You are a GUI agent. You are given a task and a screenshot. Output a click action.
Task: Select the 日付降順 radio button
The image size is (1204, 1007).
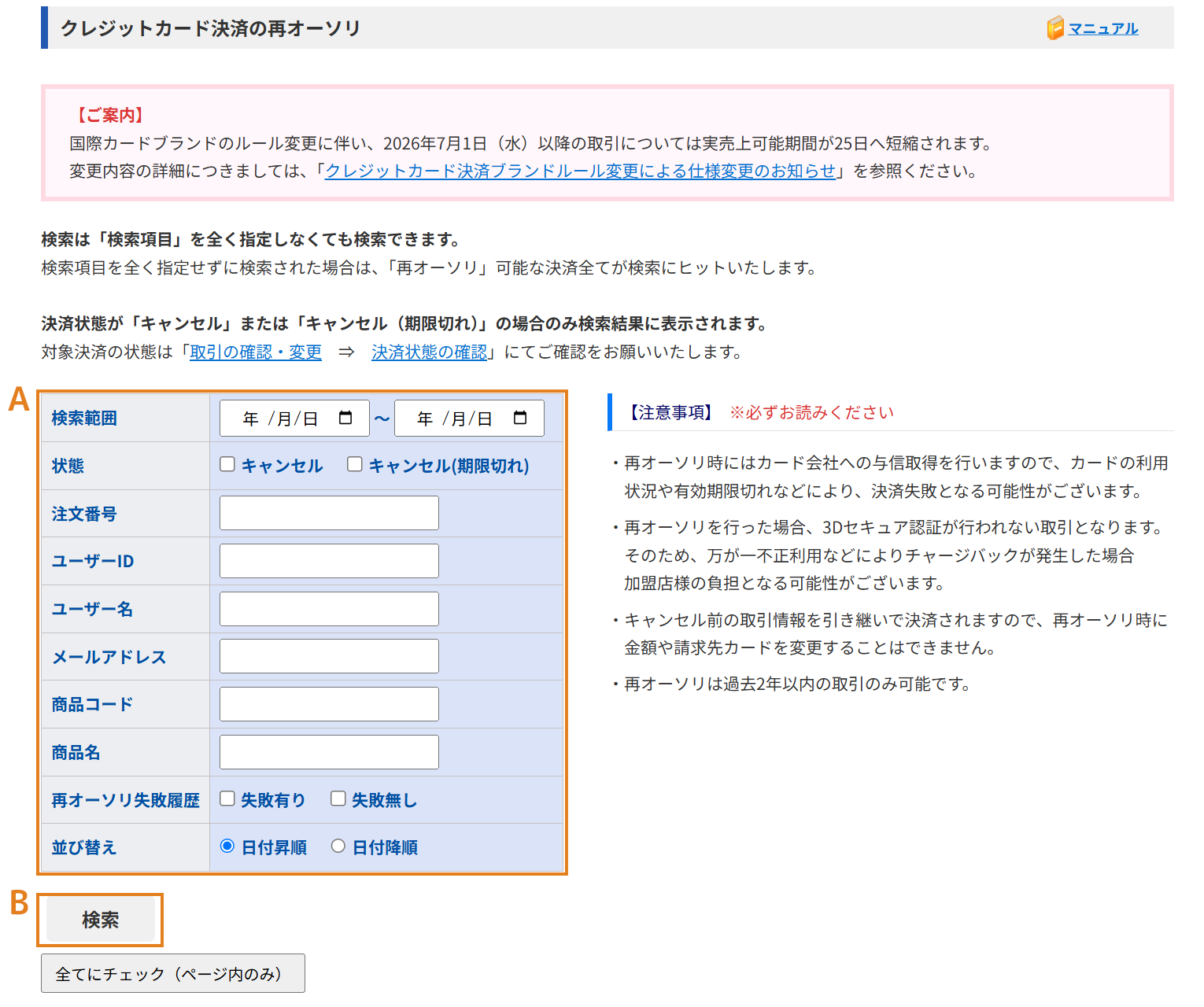pos(338,846)
